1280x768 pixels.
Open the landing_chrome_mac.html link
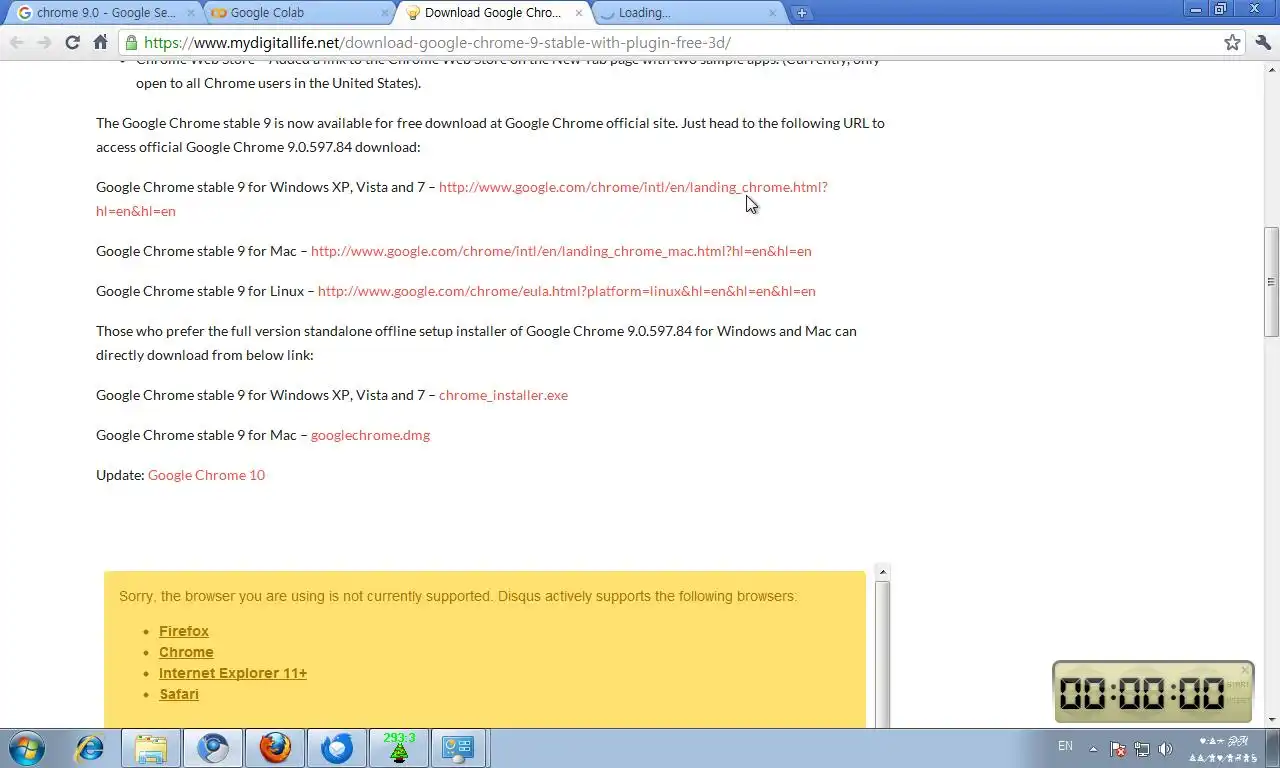[561, 251]
